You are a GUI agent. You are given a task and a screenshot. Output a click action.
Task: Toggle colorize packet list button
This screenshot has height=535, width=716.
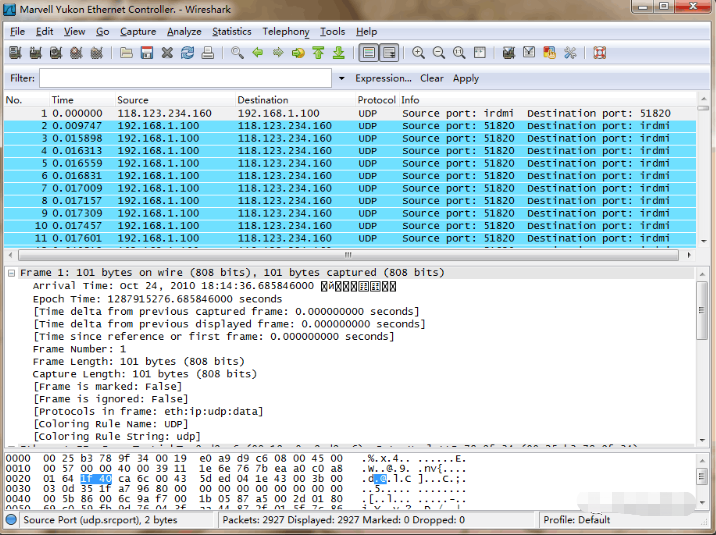(x=369, y=53)
